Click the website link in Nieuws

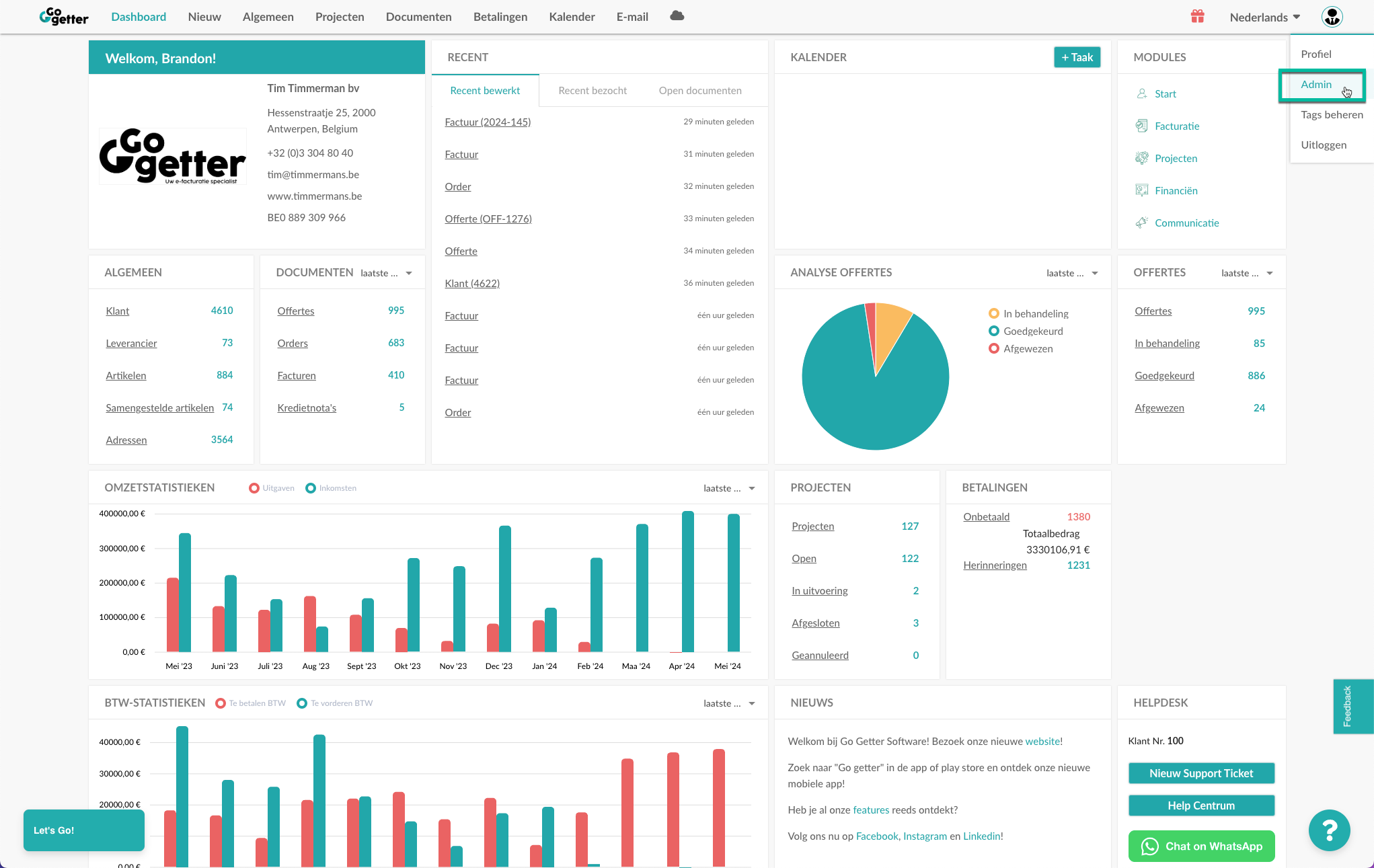coord(1042,742)
